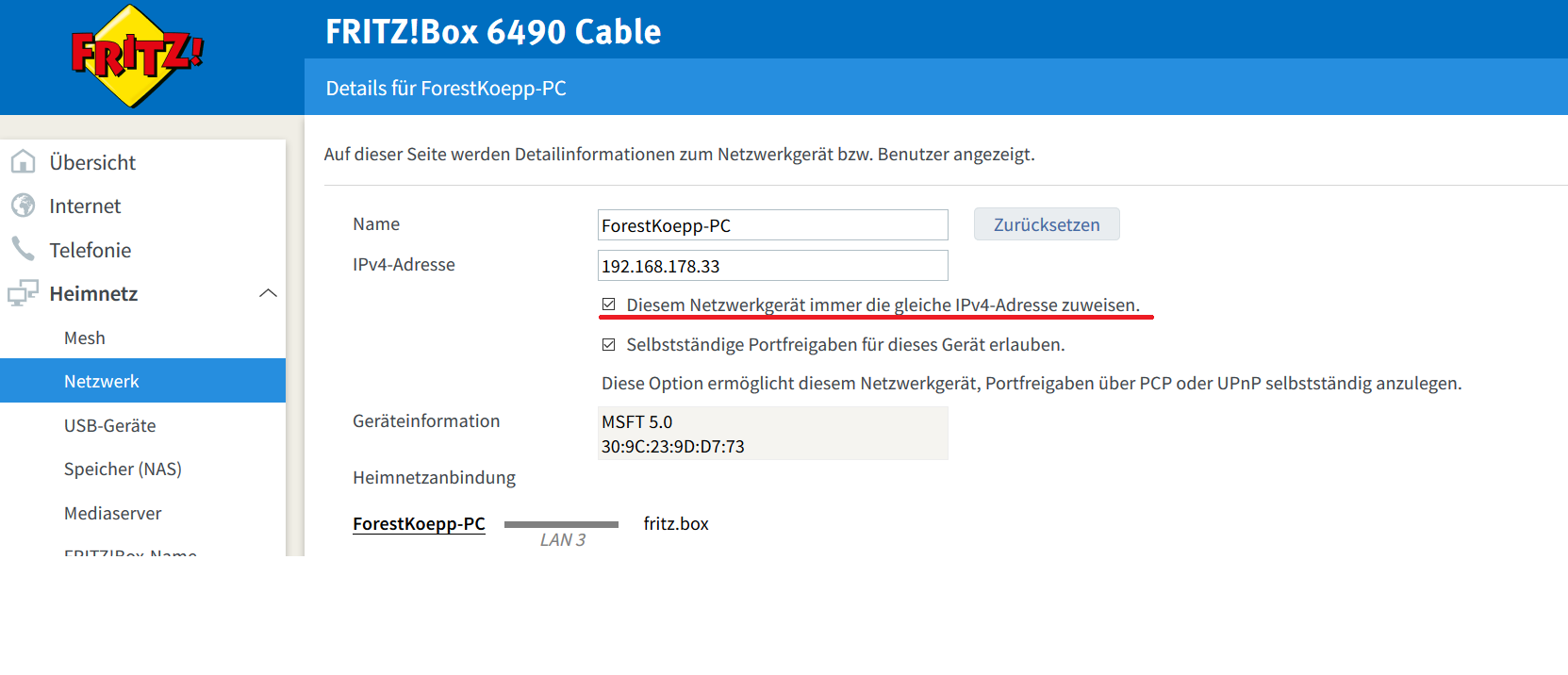Click the Internet globe icon
The width and height of the screenshot is (1568, 675).
23,206
